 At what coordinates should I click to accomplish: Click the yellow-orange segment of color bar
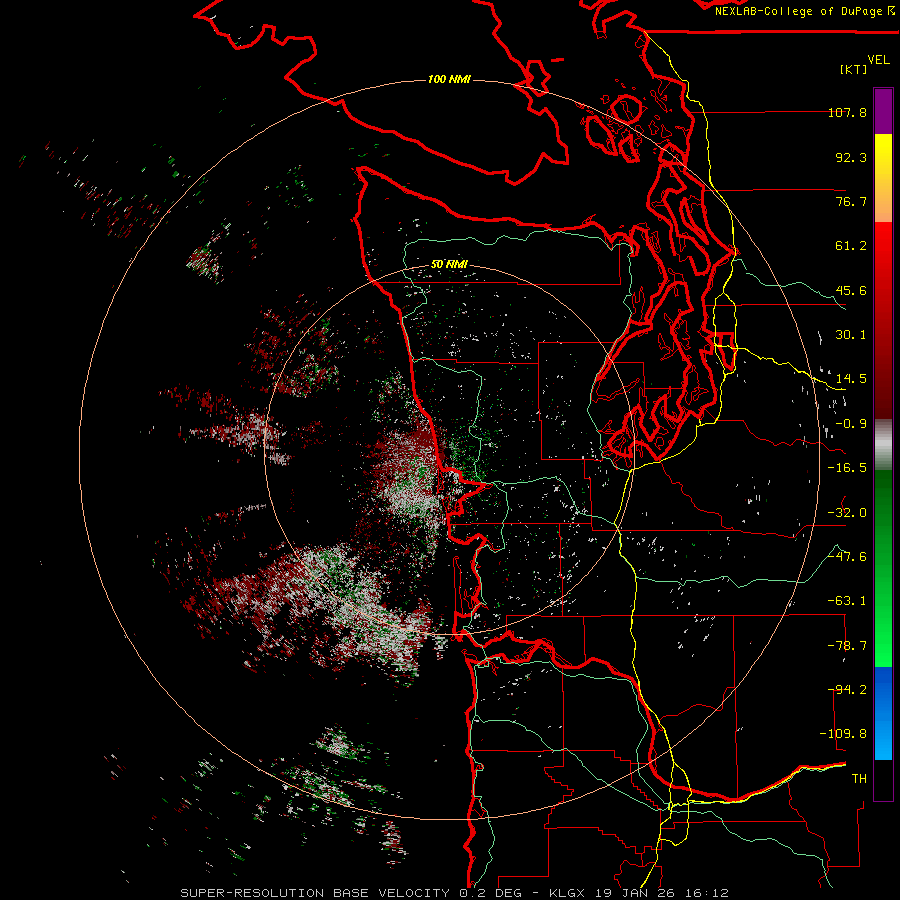coord(883,178)
